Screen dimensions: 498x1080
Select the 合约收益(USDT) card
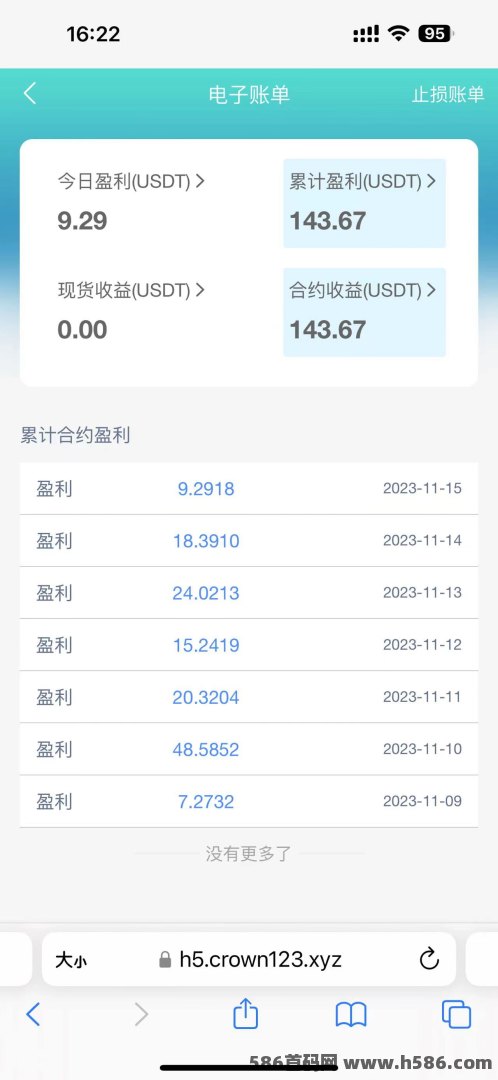pos(364,312)
